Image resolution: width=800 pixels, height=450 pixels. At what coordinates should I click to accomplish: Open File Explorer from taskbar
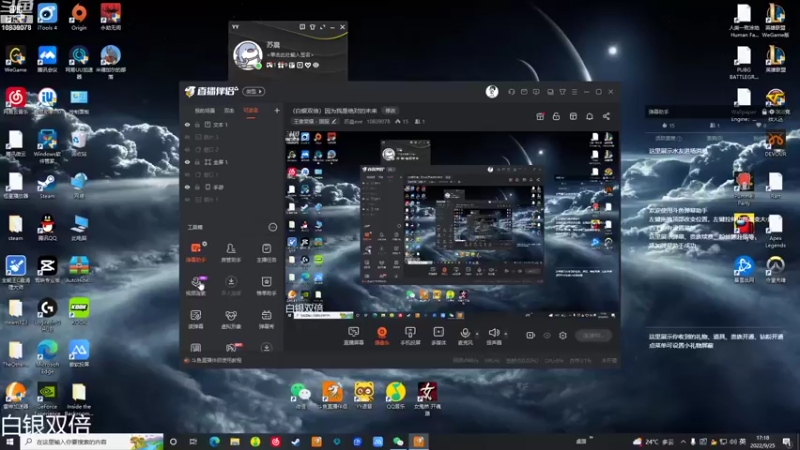pos(235,441)
